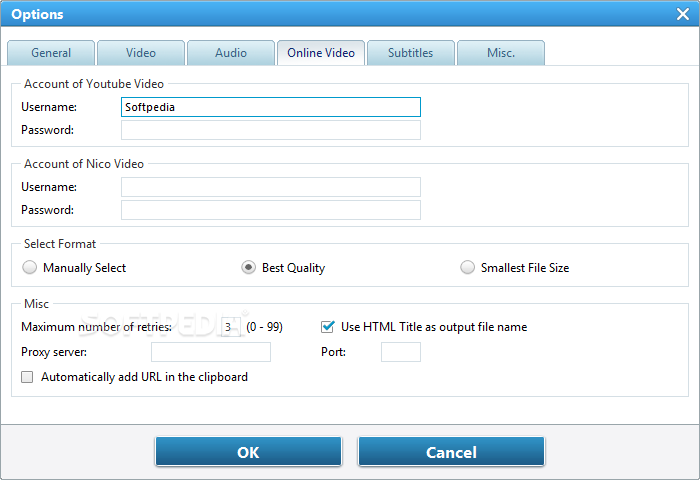This screenshot has width=700, height=480.
Task: Click the 'Account of Youtube Video' group label
Action: point(94,84)
